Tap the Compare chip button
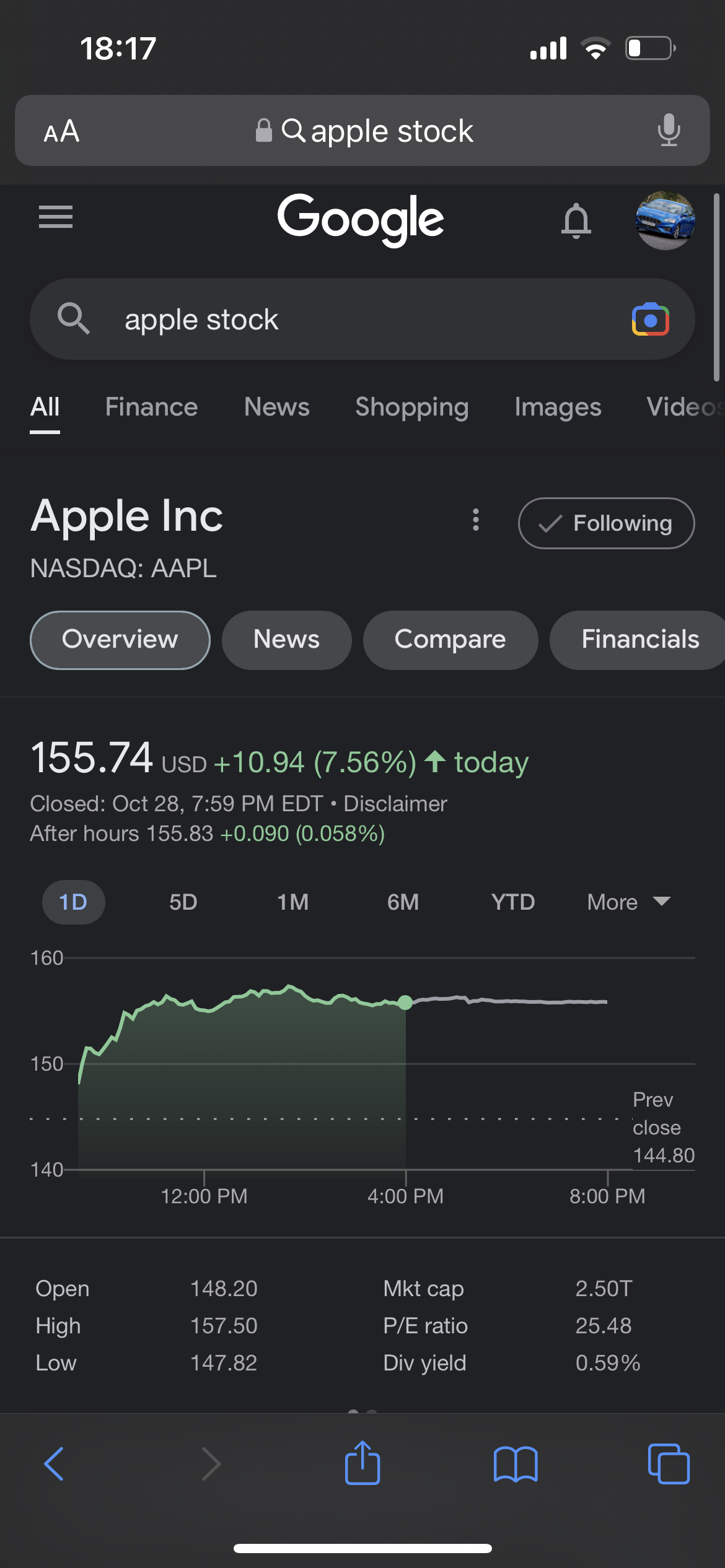The image size is (725, 1568). [450, 640]
